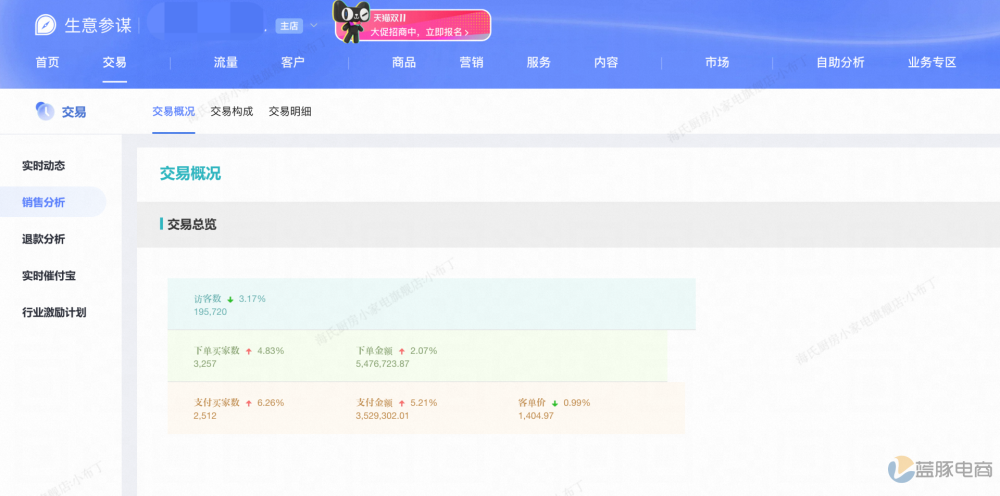The height and width of the screenshot is (496, 1000).
Task: Open the 客户 navigation item
Action: 293,62
